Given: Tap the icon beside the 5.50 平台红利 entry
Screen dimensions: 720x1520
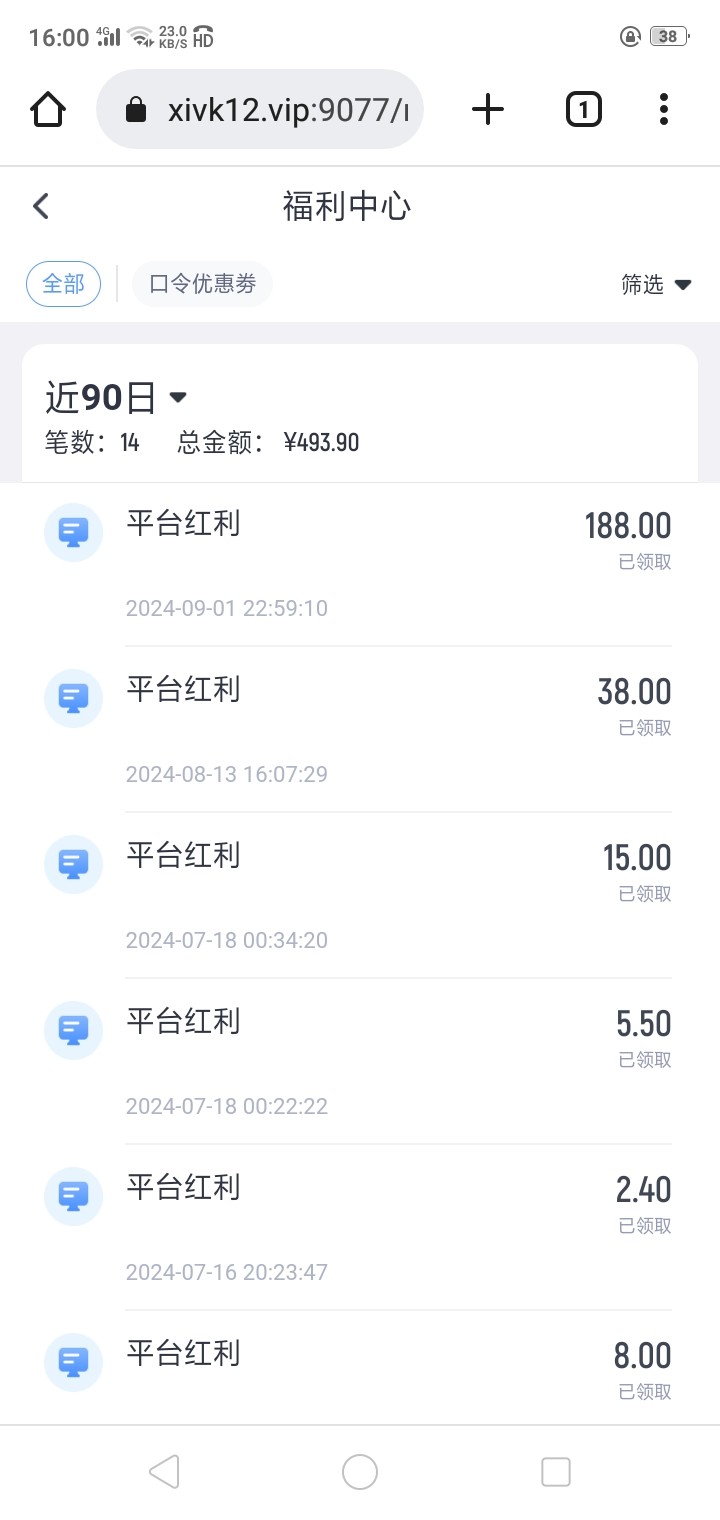Looking at the screenshot, I should 73,1030.
